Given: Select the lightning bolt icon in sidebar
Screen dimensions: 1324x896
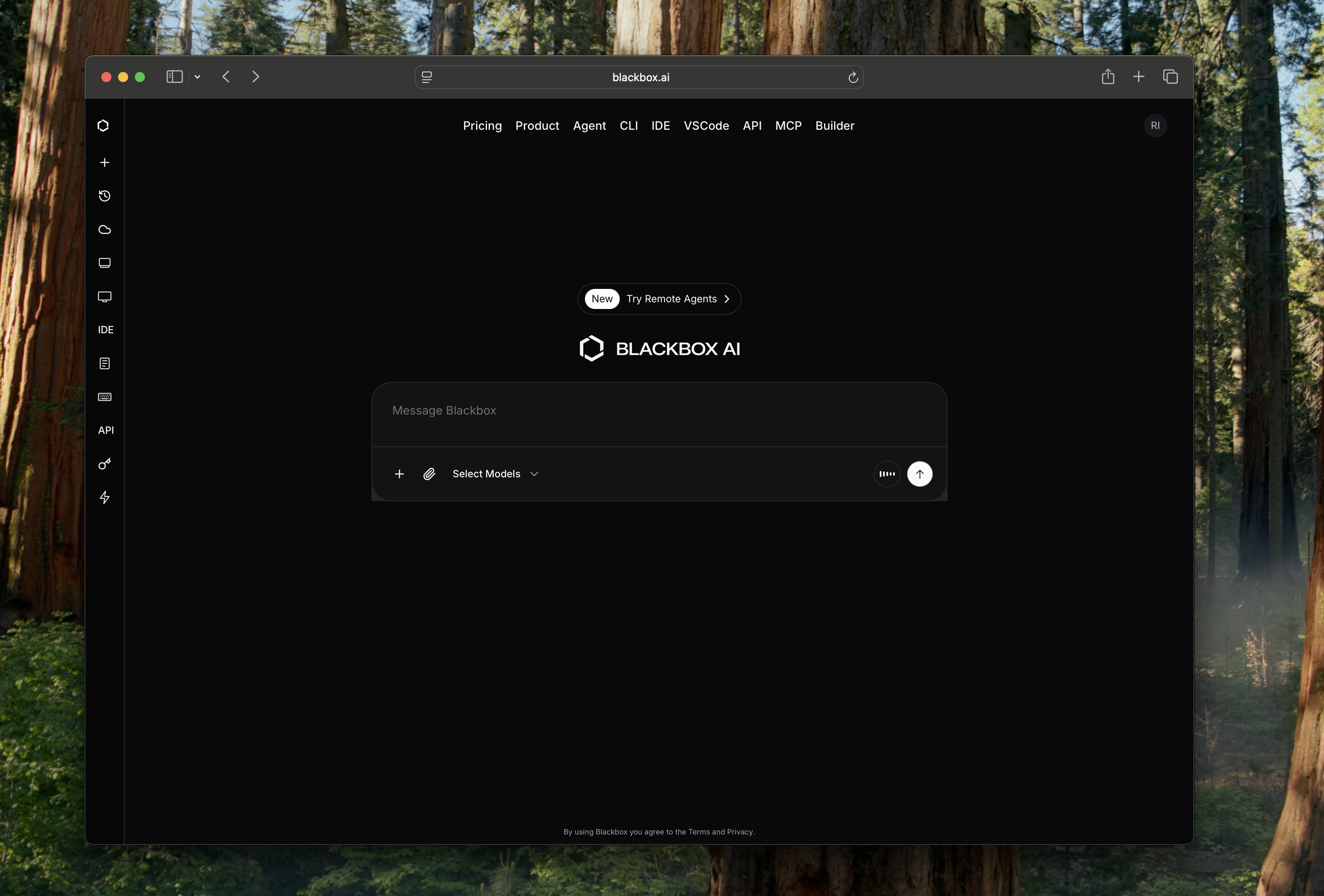Looking at the screenshot, I should 105,497.
